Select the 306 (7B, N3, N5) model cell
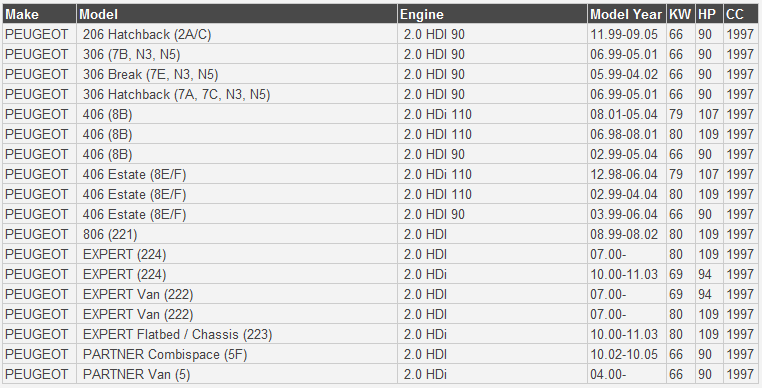The width and height of the screenshot is (762, 388). click(237, 54)
